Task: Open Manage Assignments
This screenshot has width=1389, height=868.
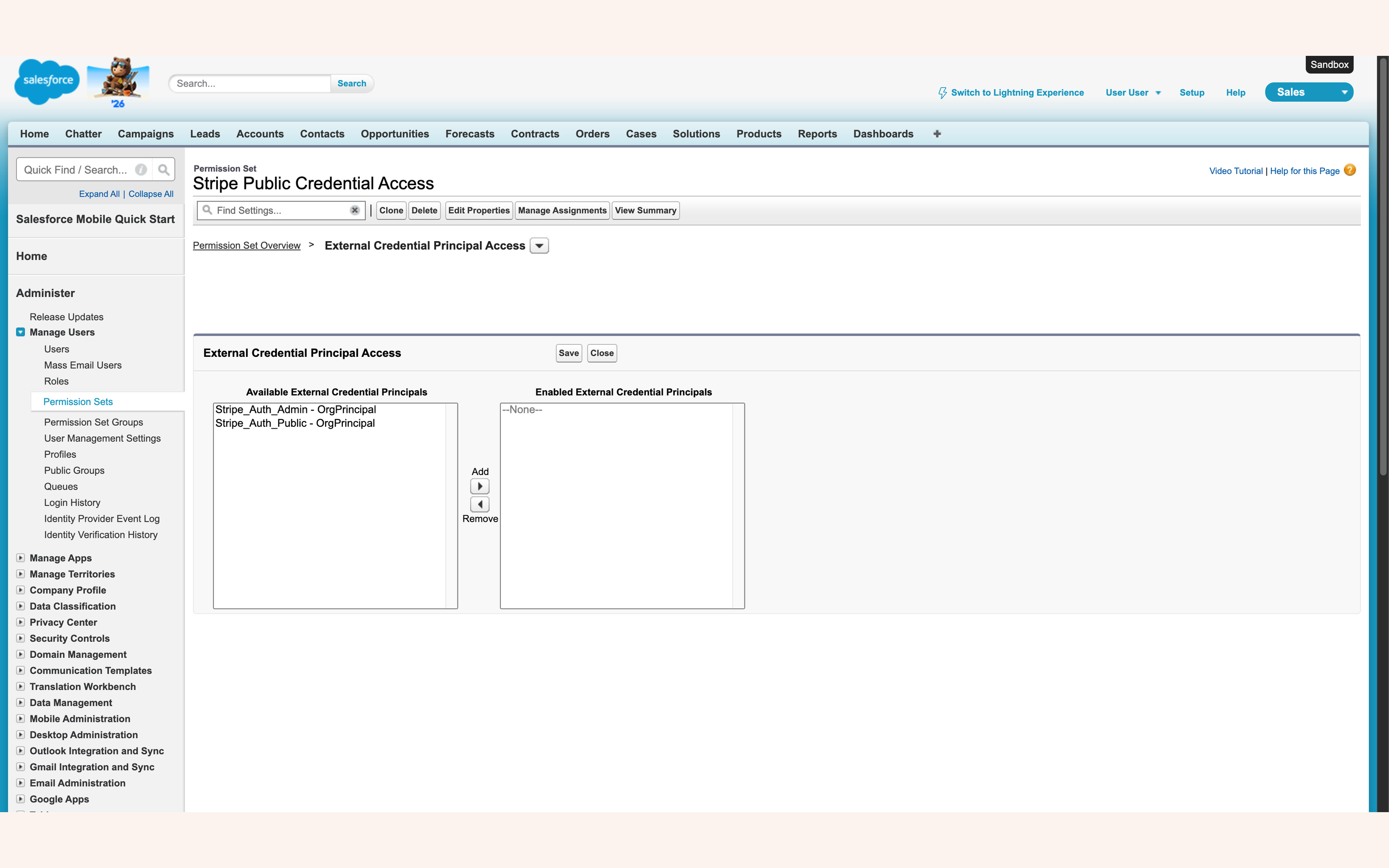Action: click(562, 210)
